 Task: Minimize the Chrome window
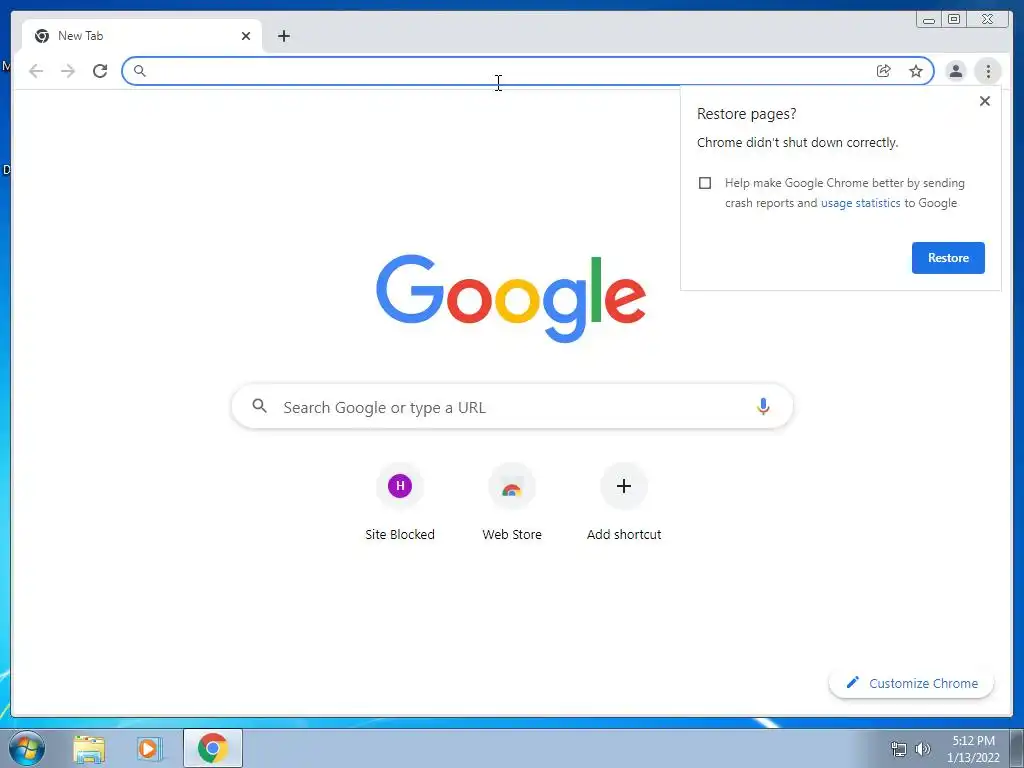(x=929, y=20)
